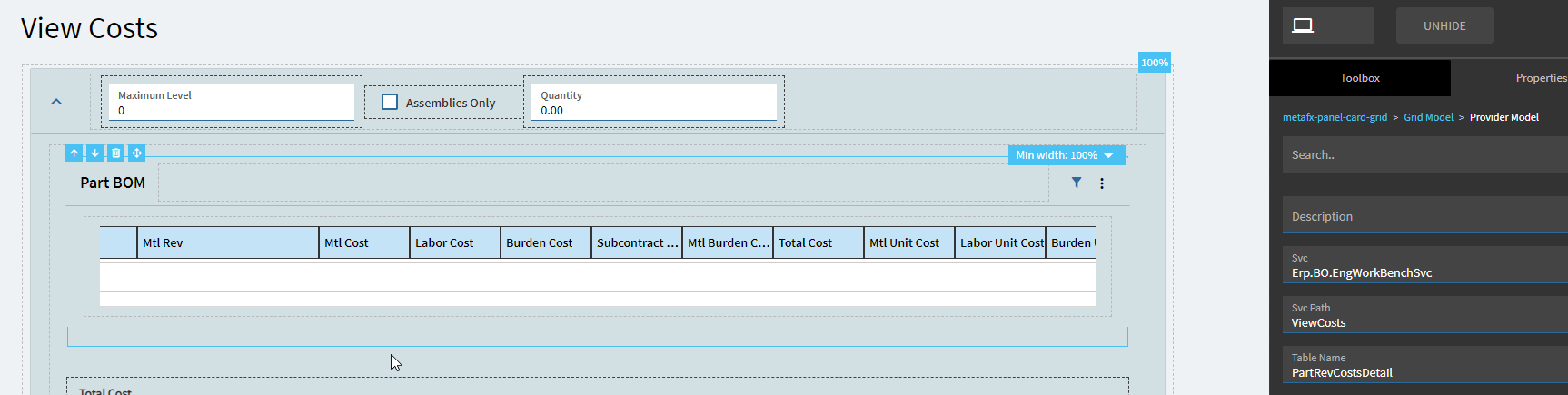Open the Part BOM filter icon
Screen dimensions: 1568x395
point(1077,183)
